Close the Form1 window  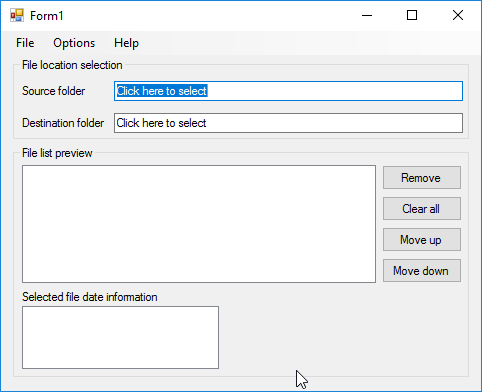(x=458, y=15)
